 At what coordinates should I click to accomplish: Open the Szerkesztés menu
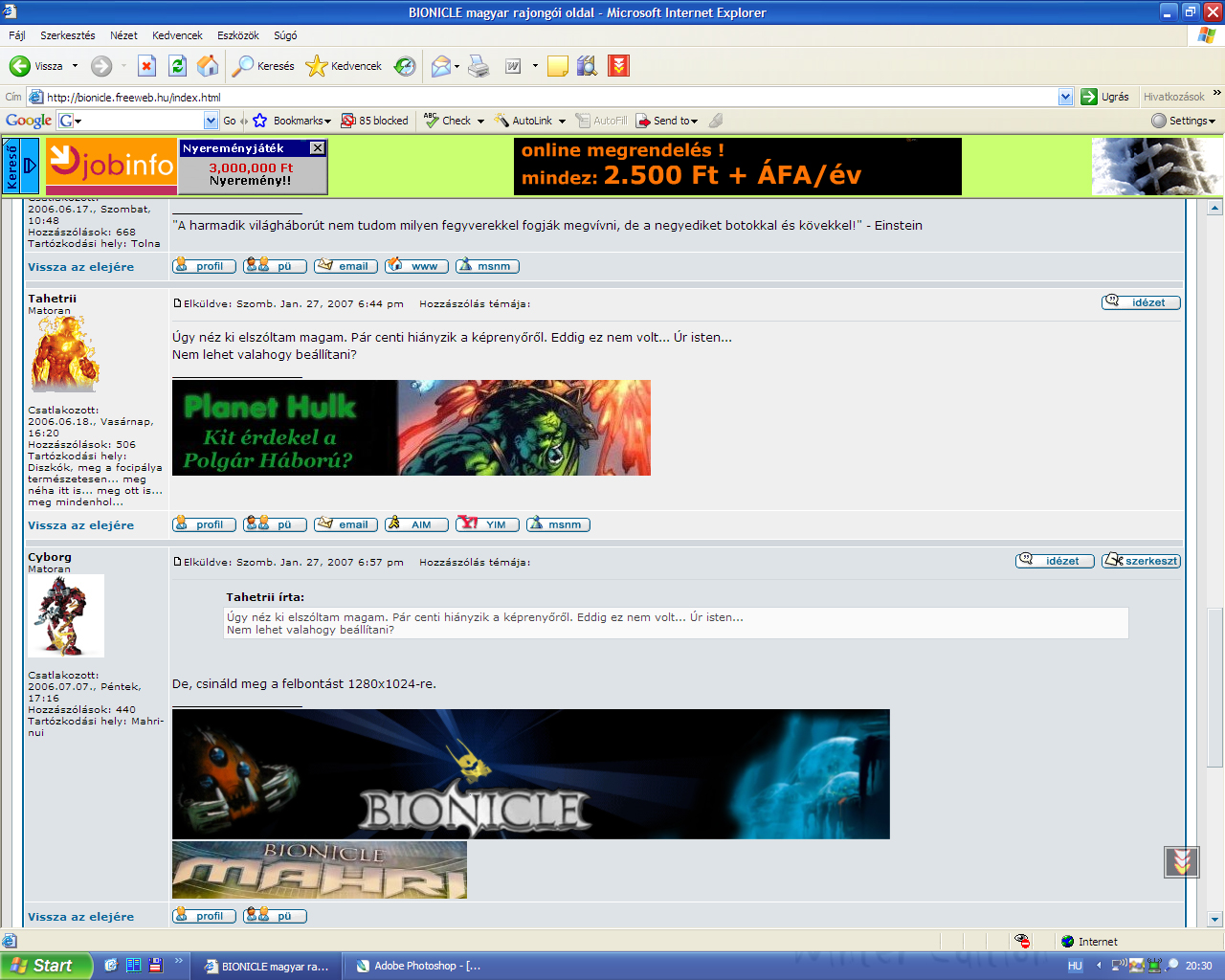pyautogui.click(x=65, y=35)
